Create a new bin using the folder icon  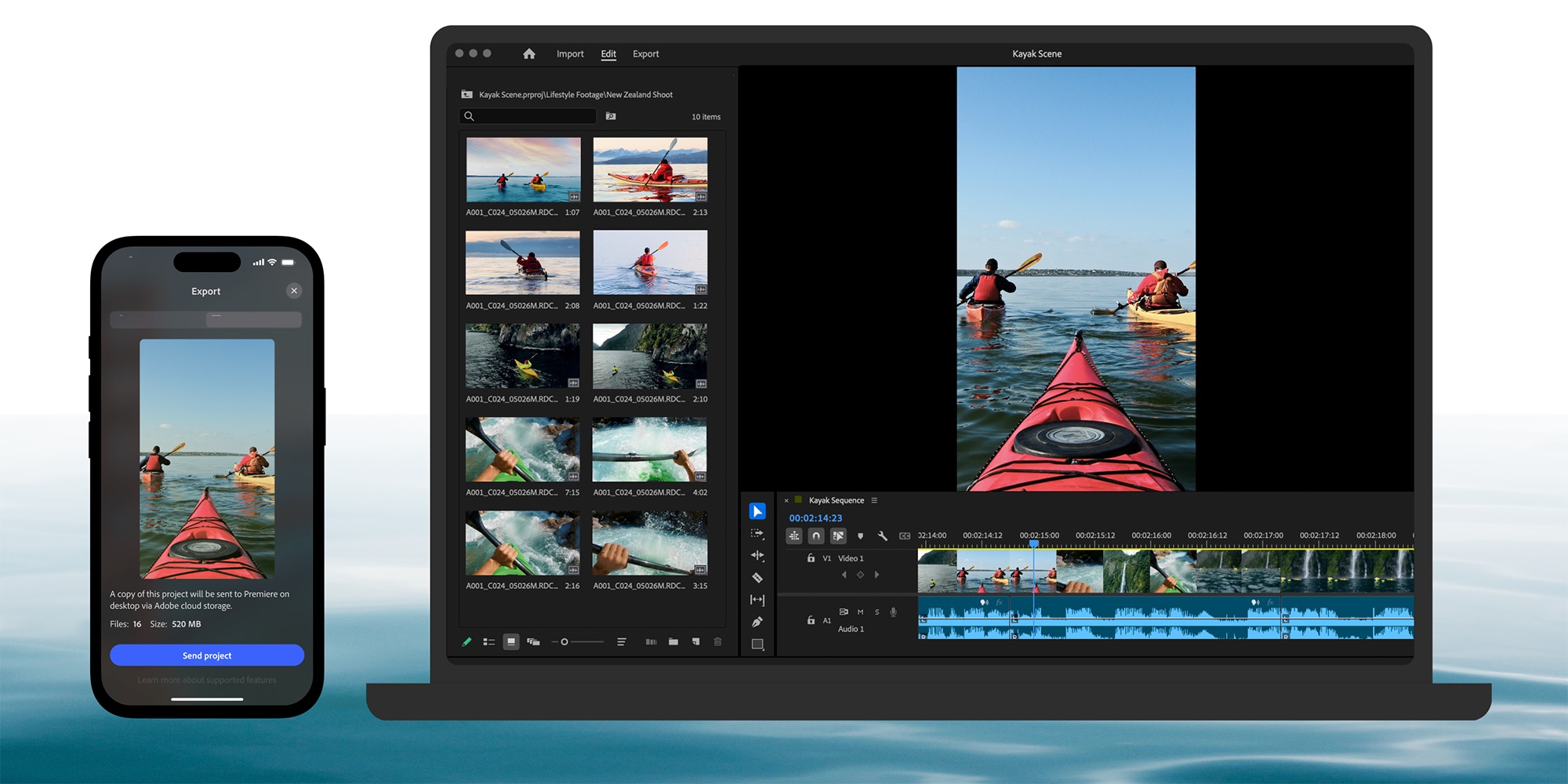pos(673,641)
